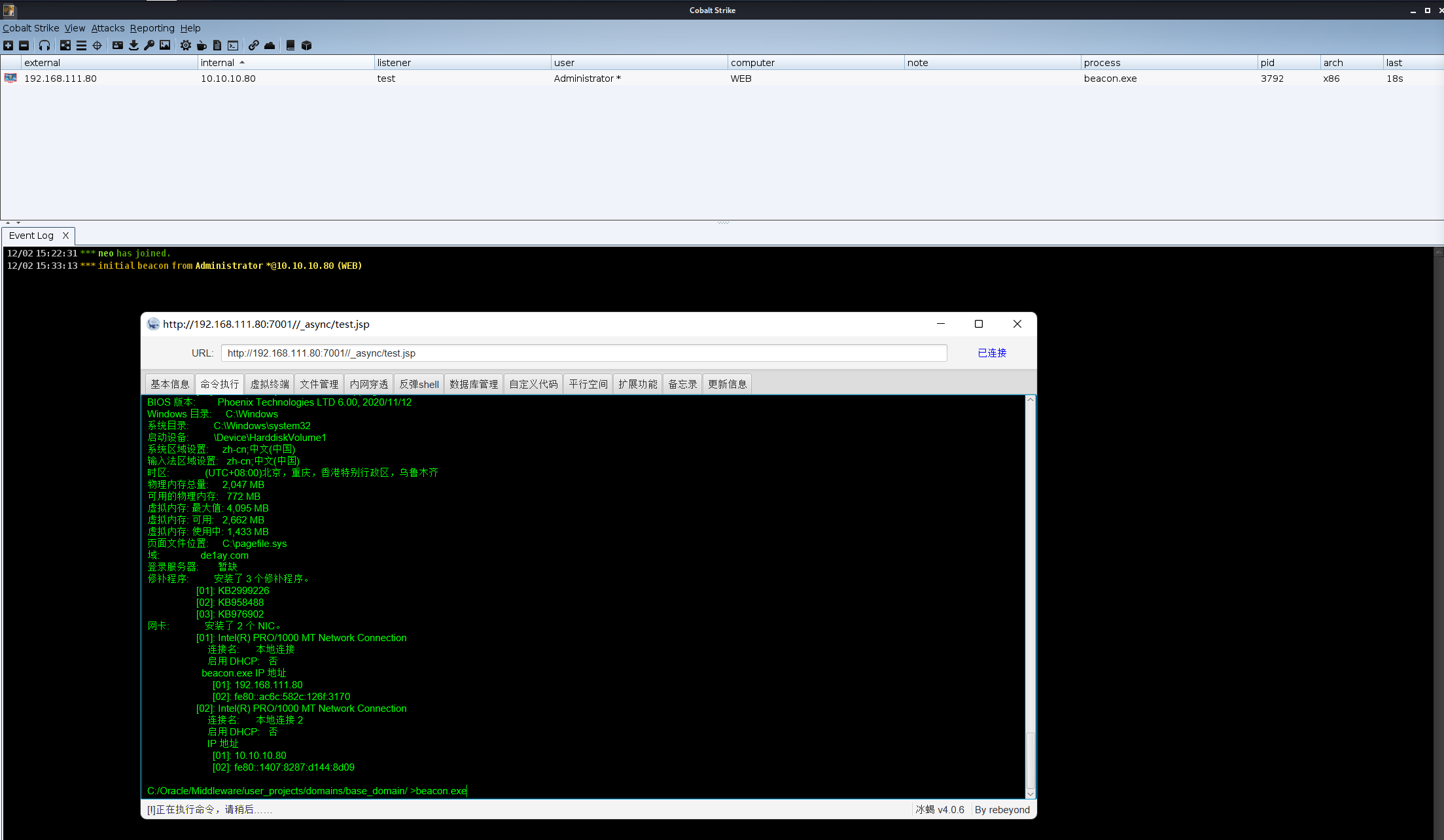Open Keystrokes key icon
This screenshot has width=1444, height=840.
(149, 45)
